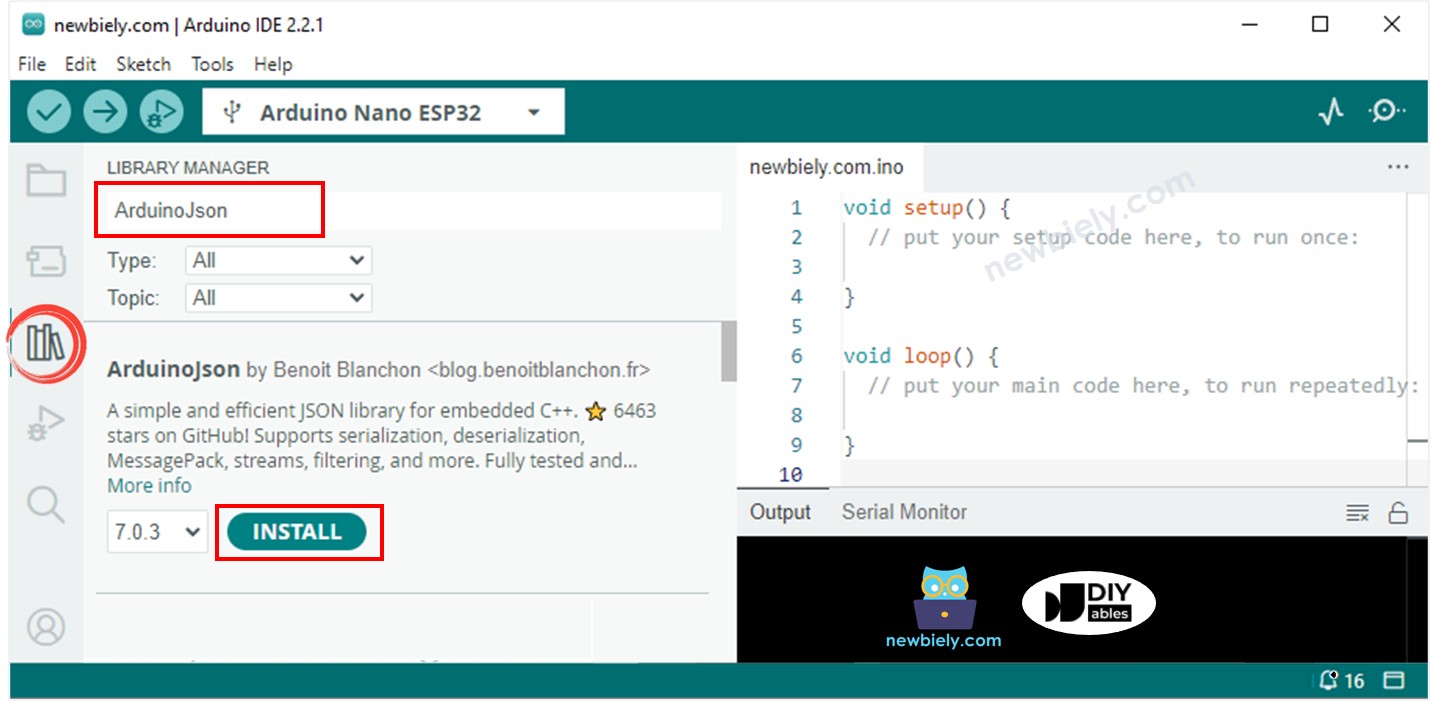Open the Serial Monitor icon
Screen dimensions: 1430x701
click(1386, 111)
